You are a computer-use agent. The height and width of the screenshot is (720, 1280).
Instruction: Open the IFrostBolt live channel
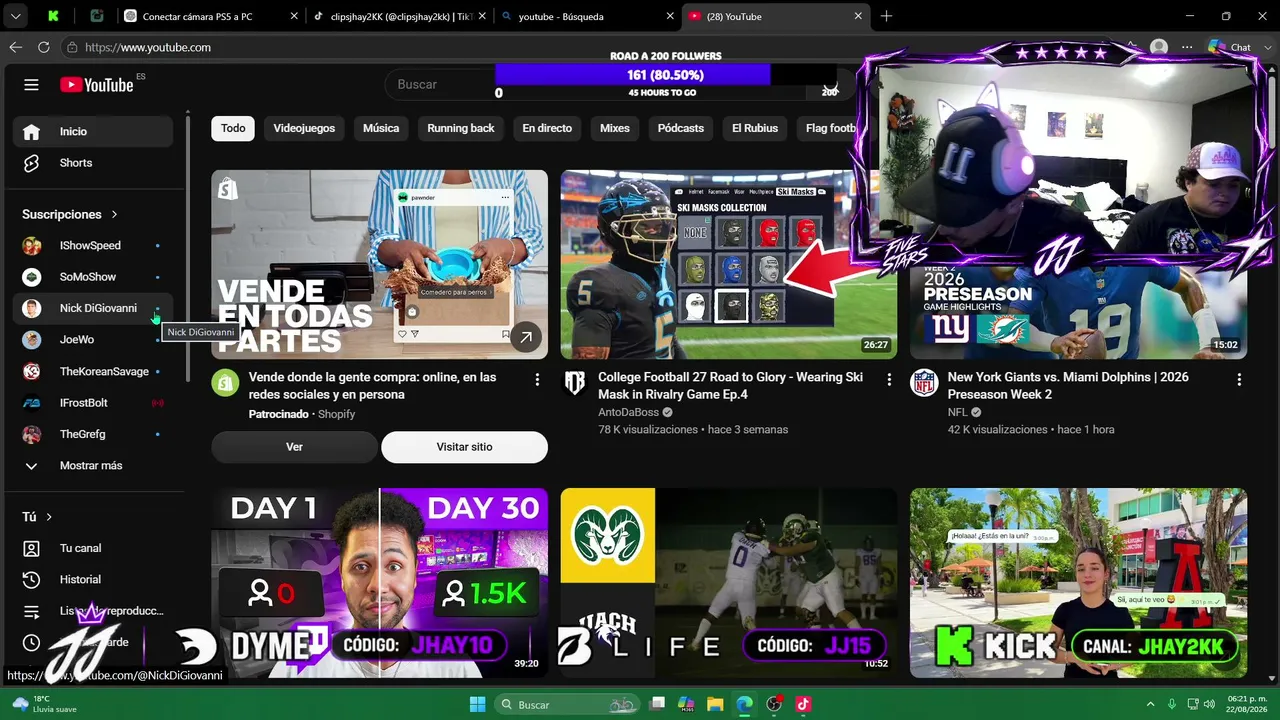pyautogui.click(x=93, y=403)
